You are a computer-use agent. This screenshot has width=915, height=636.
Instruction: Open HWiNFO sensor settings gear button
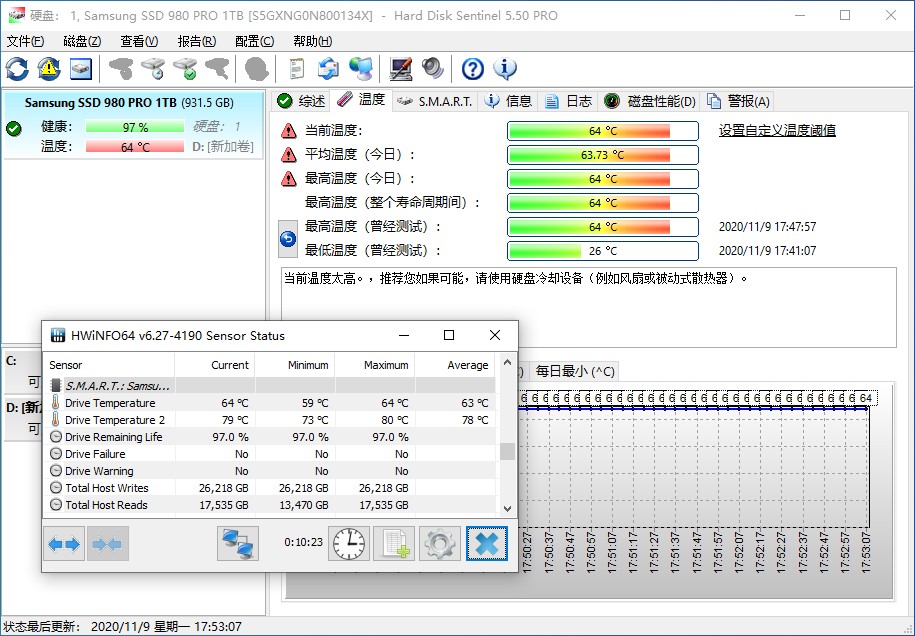440,544
